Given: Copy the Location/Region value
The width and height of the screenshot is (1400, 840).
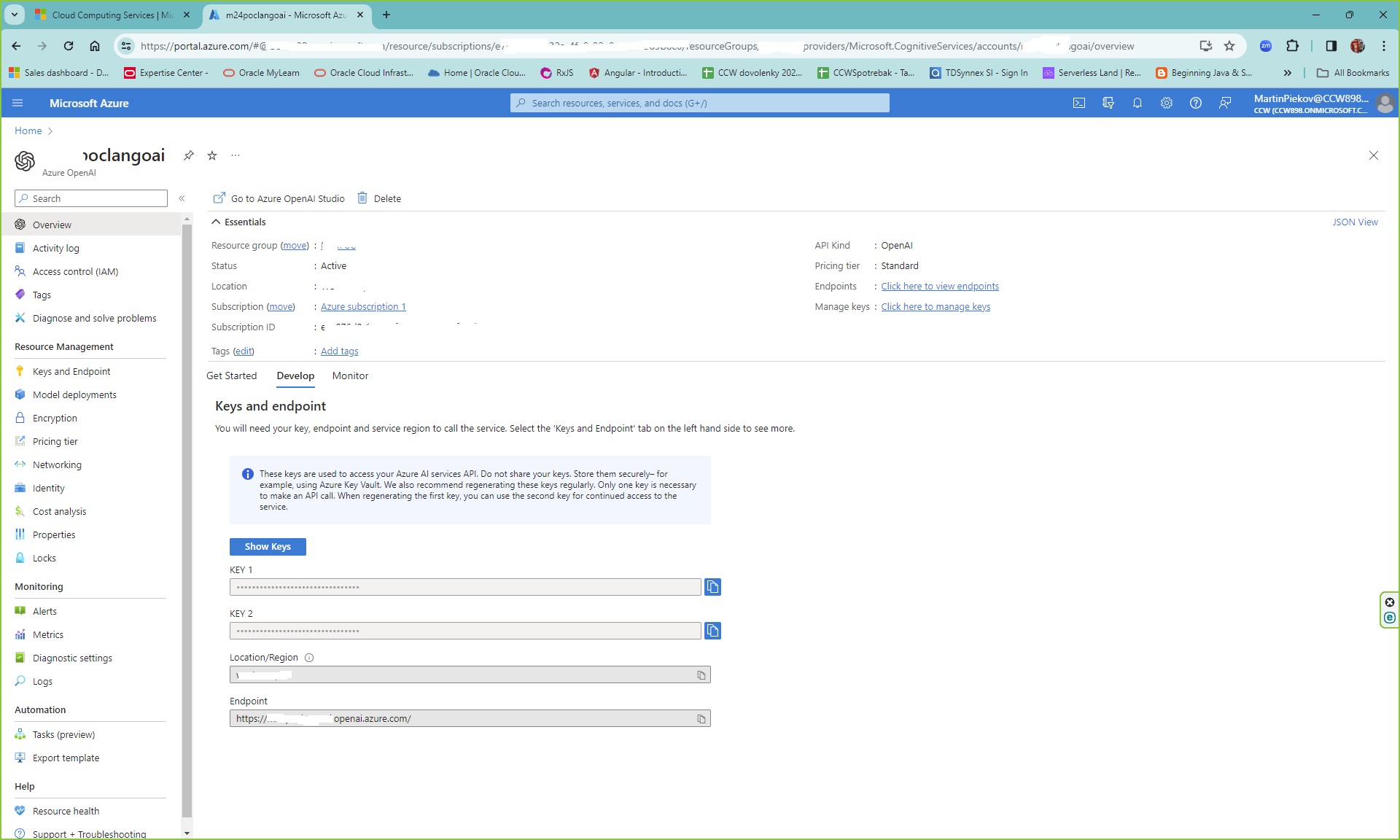Looking at the screenshot, I should pyautogui.click(x=701, y=675).
